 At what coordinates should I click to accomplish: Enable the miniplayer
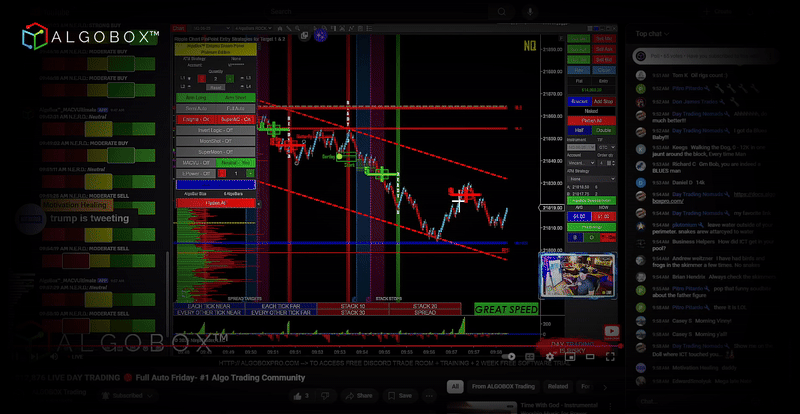pyautogui.click(x=568, y=356)
